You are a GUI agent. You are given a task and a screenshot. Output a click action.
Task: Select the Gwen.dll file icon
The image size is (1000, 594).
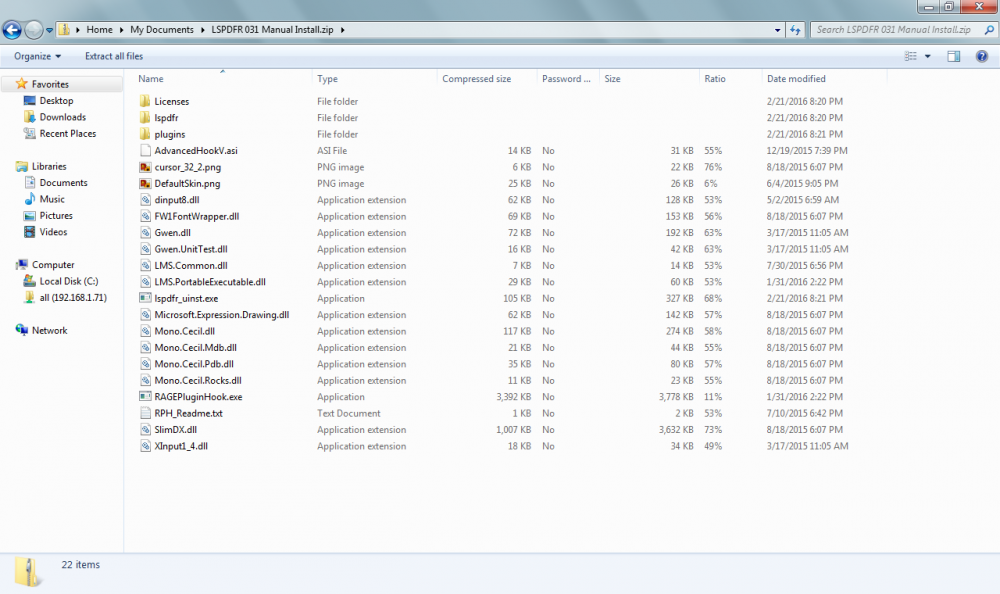[145, 233]
